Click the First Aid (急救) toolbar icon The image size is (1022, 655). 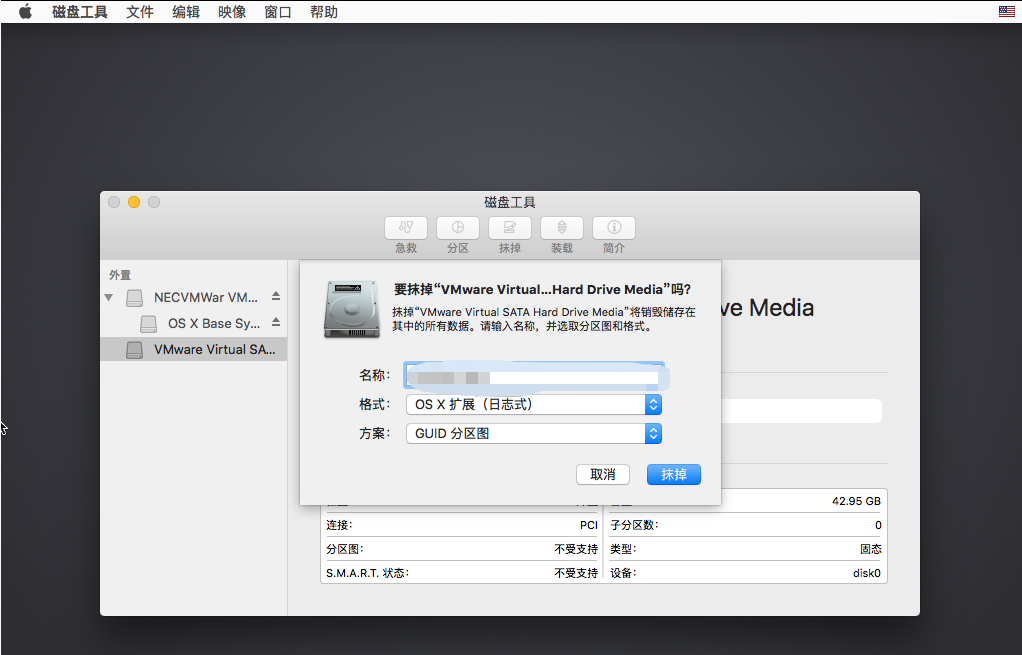click(405, 227)
